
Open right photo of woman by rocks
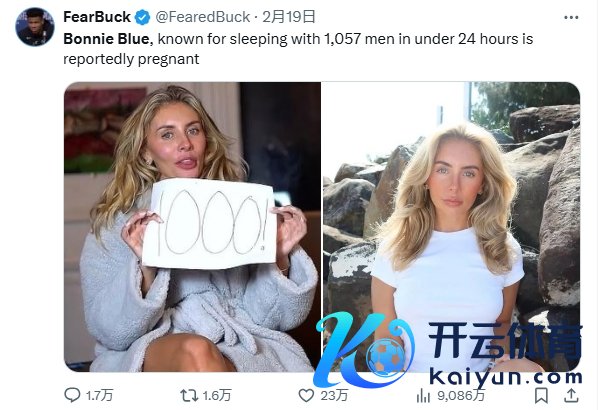(451, 227)
